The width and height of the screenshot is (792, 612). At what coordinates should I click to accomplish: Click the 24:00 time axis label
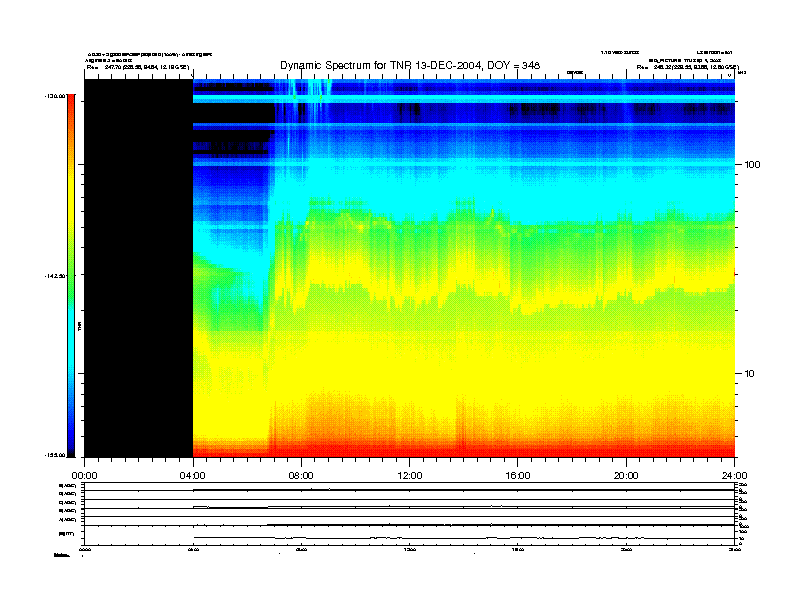coord(734,476)
